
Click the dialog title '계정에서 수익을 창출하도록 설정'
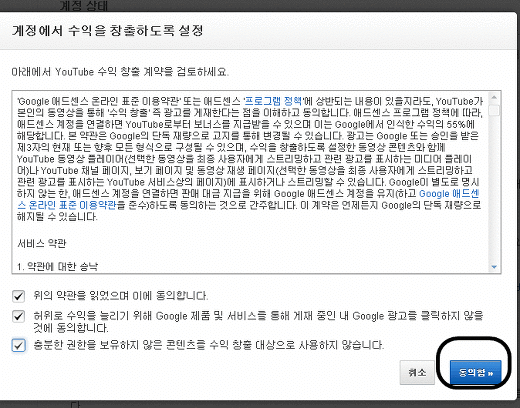tap(108, 31)
